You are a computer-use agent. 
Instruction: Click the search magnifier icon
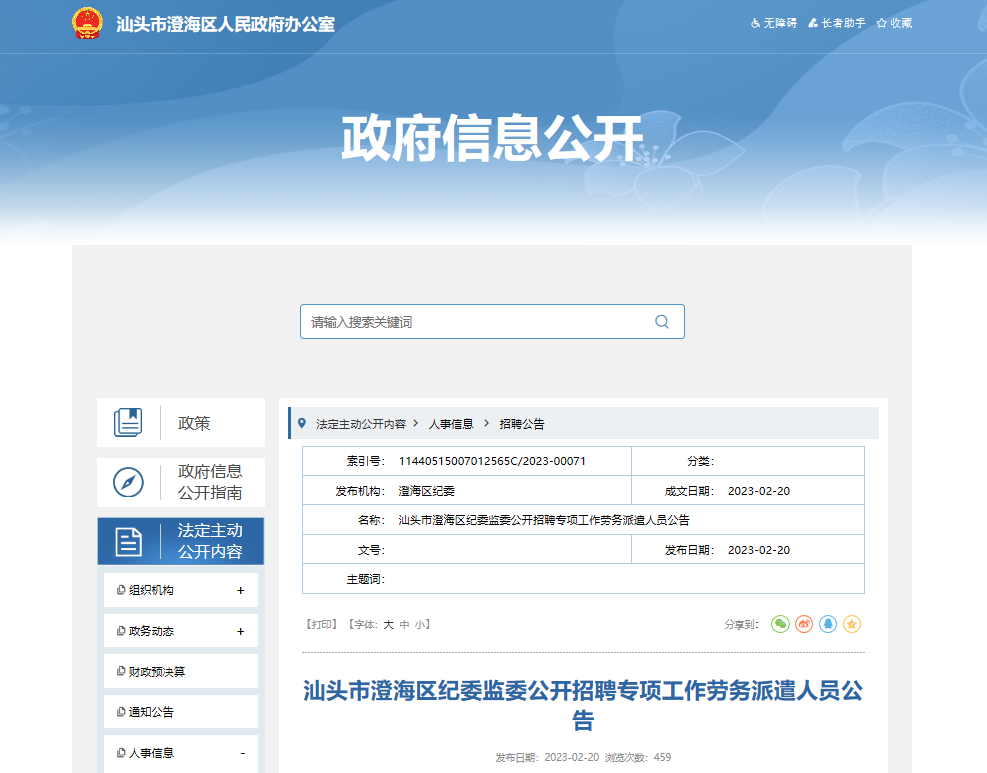661,322
